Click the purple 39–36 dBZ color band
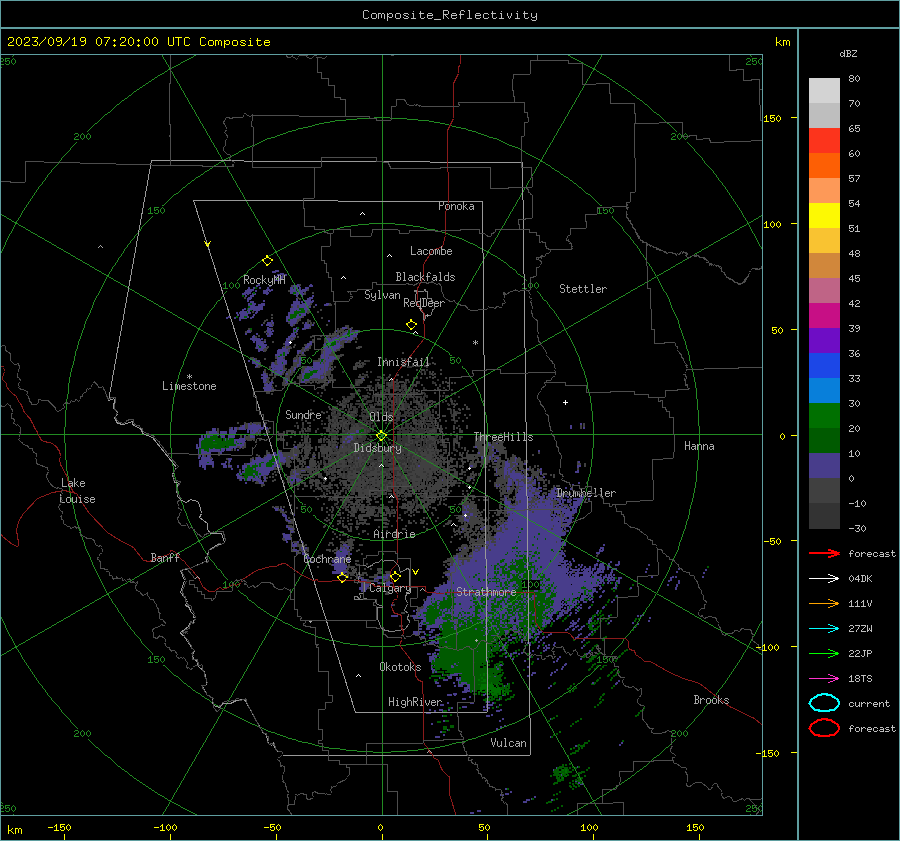Image resolution: width=900 pixels, height=841 pixels. (x=824, y=340)
